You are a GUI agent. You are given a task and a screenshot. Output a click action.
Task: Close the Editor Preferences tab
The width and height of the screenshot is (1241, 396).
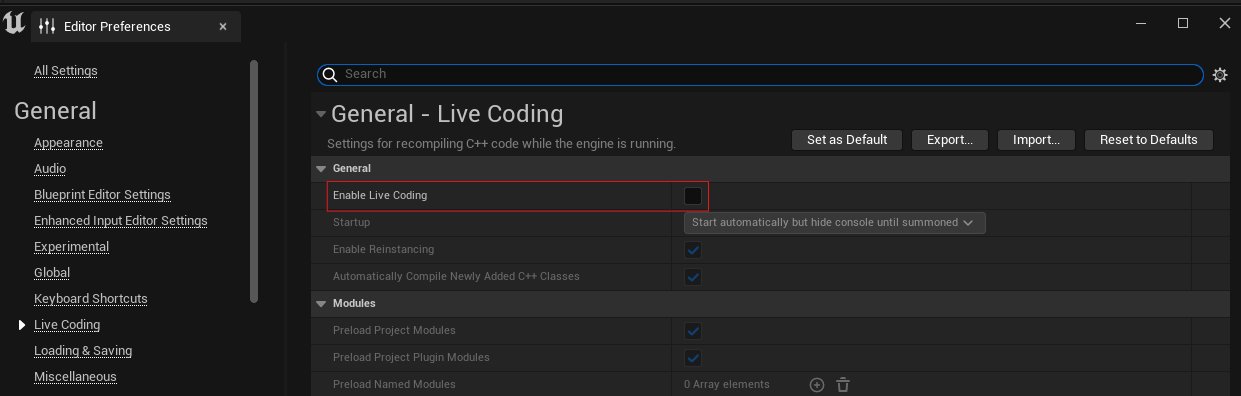point(223,27)
